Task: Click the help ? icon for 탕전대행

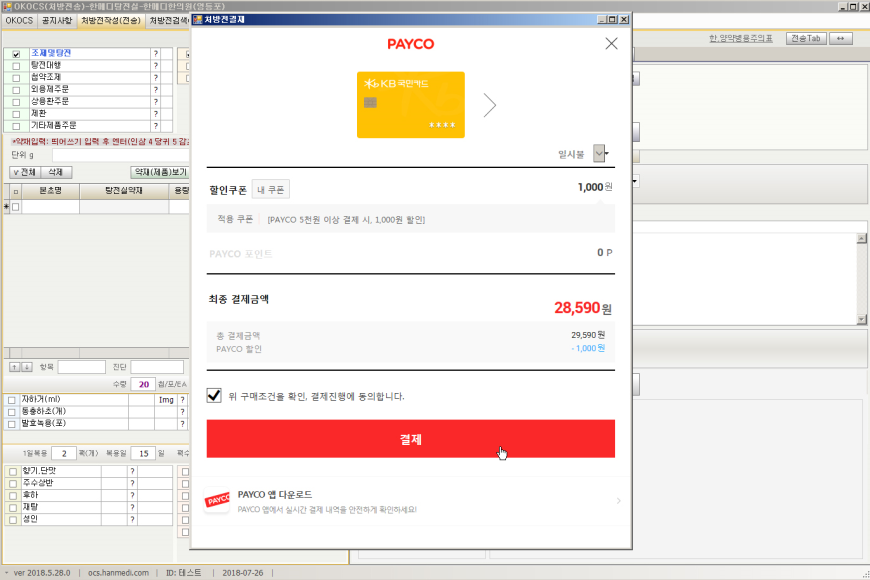Action: point(156,66)
